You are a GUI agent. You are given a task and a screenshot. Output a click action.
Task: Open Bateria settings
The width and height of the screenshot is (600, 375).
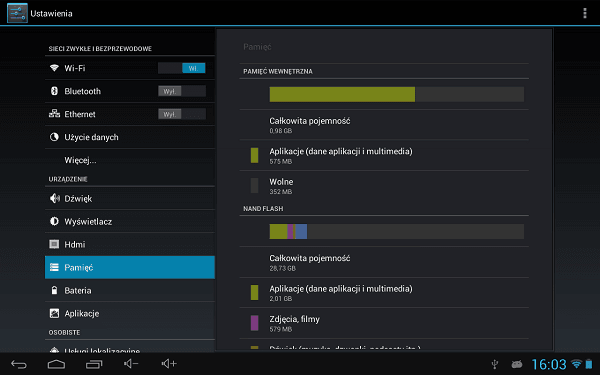130,290
